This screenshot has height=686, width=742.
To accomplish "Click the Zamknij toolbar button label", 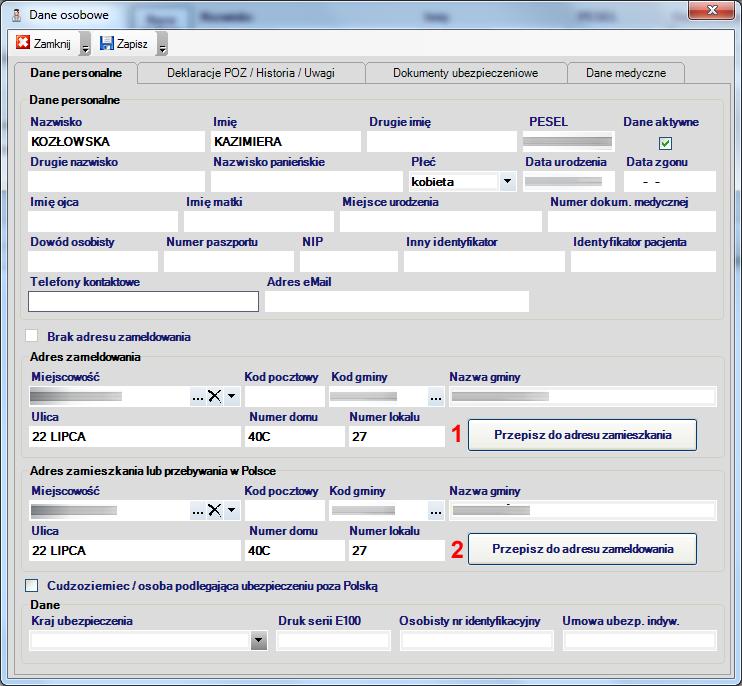I will [x=52, y=44].
